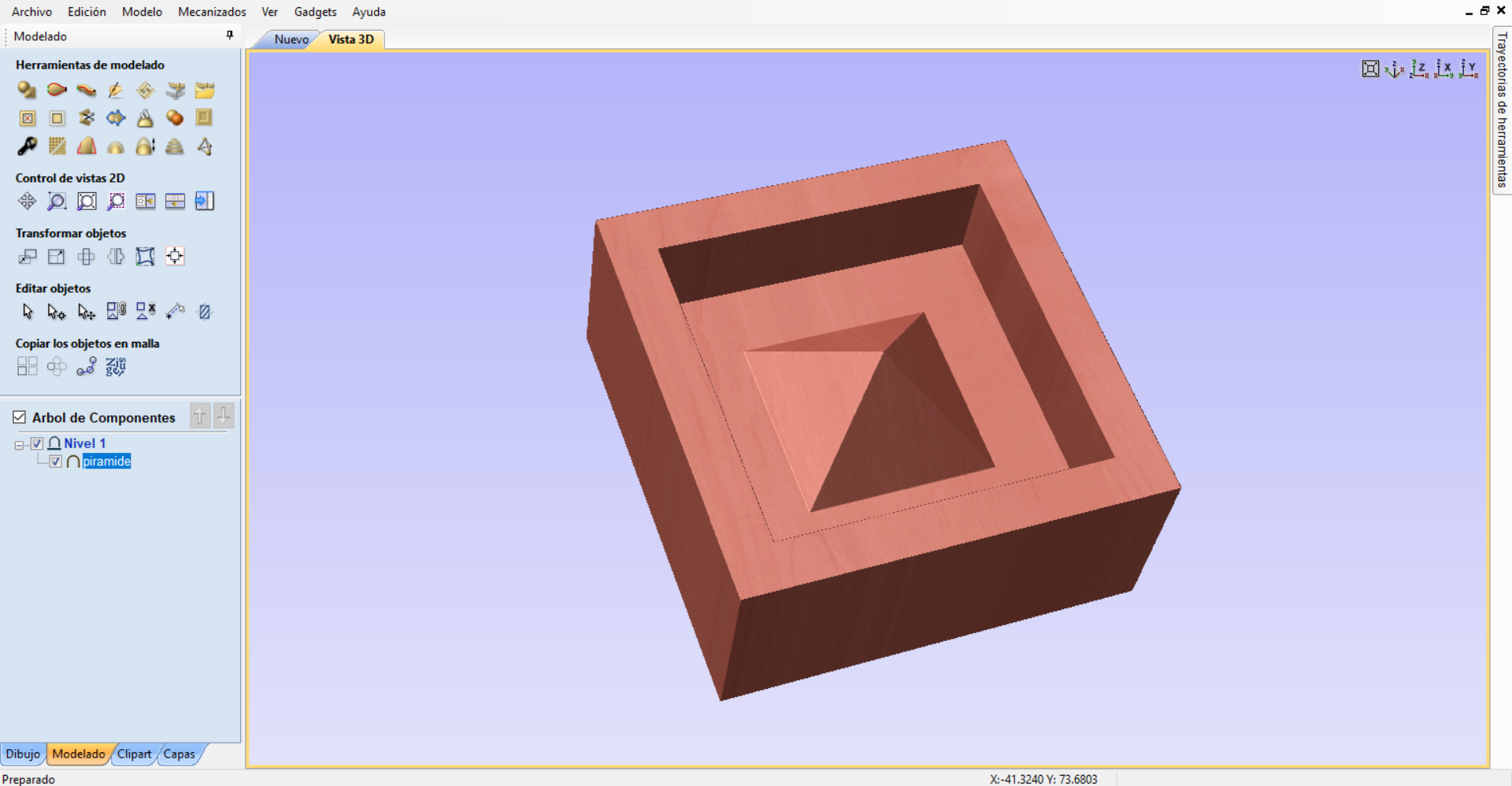Choose the arrow Selection tool
This screenshot has width=1512, height=786.
pyautogui.click(x=27, y=312)
